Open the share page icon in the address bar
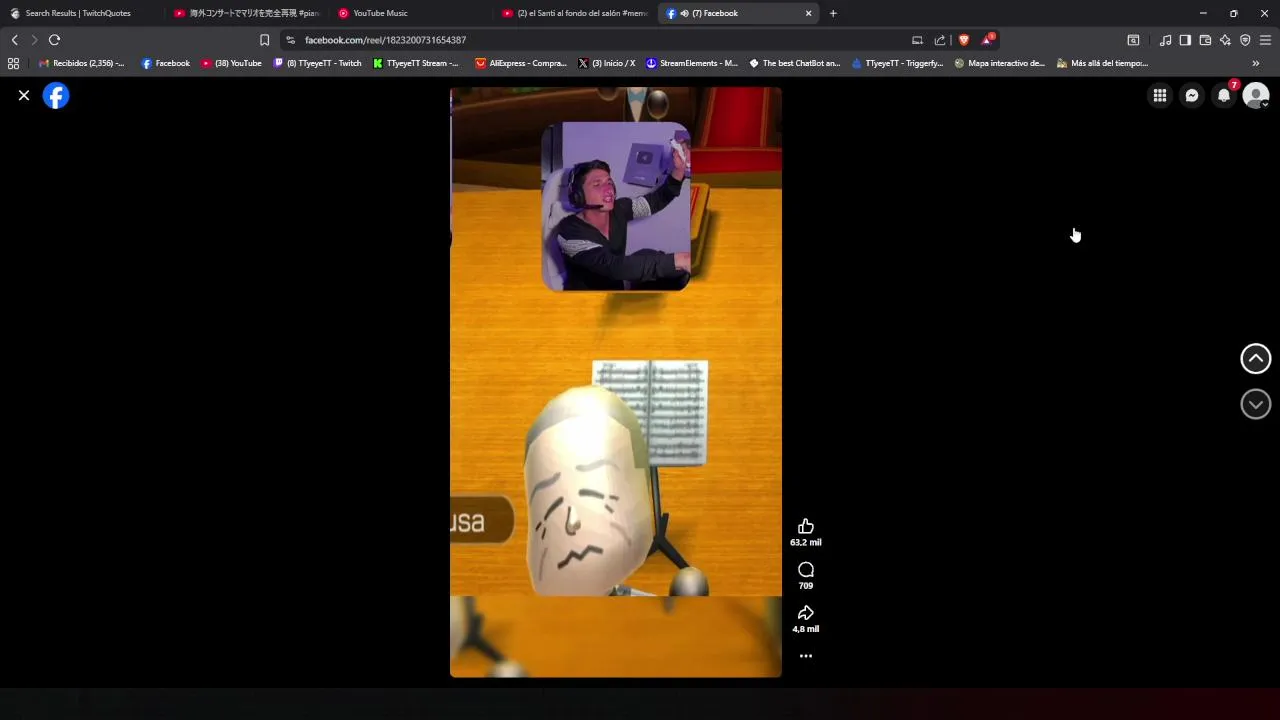Image resolution: width=1280 pixels, height=720 pixels. point(940,40)
